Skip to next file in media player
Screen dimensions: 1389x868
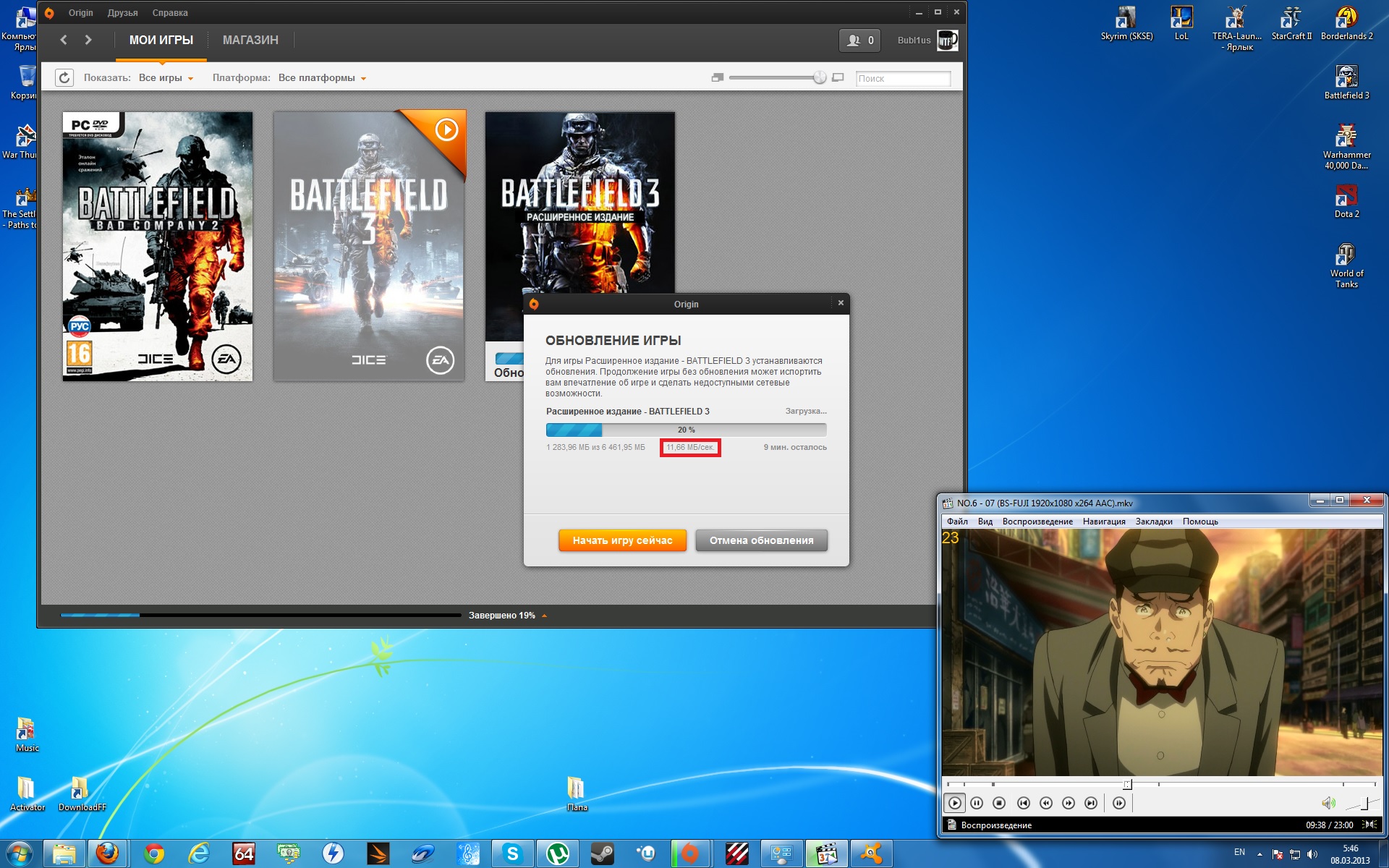coord(1091,803)
